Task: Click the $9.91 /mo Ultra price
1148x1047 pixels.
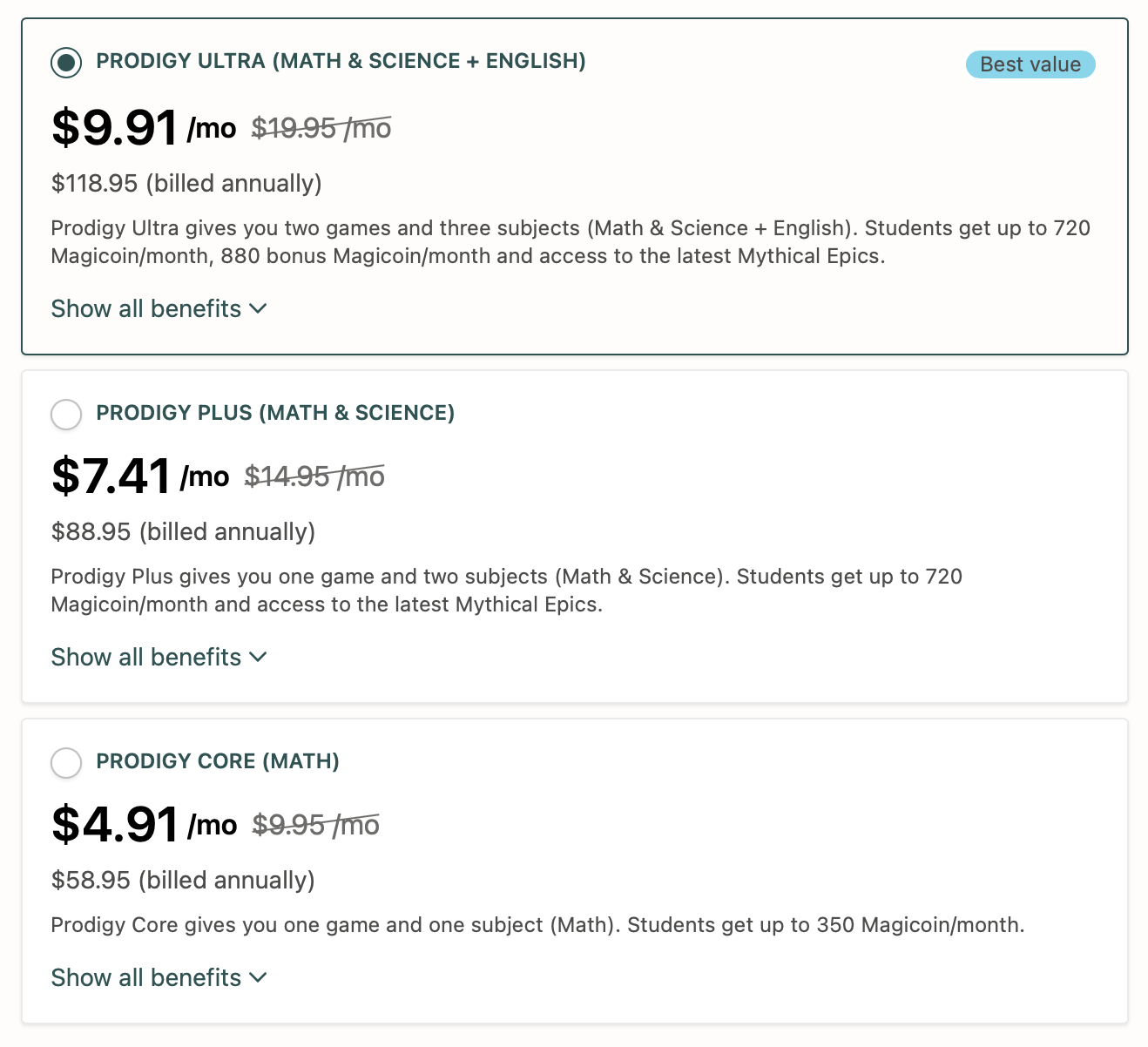Action: click(x=144, y=128)
